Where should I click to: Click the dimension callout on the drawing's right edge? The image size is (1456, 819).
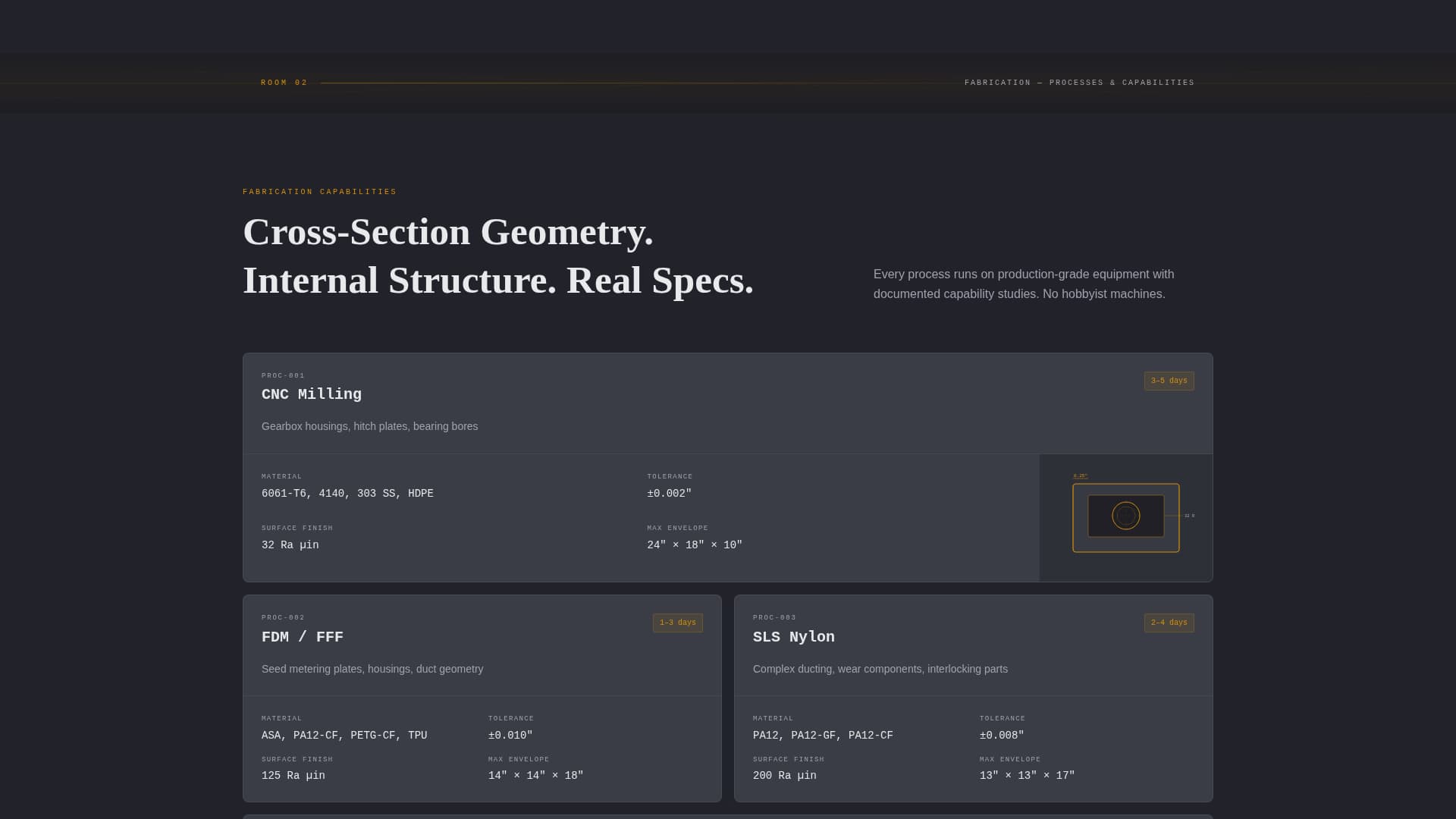coord(1189,514)
